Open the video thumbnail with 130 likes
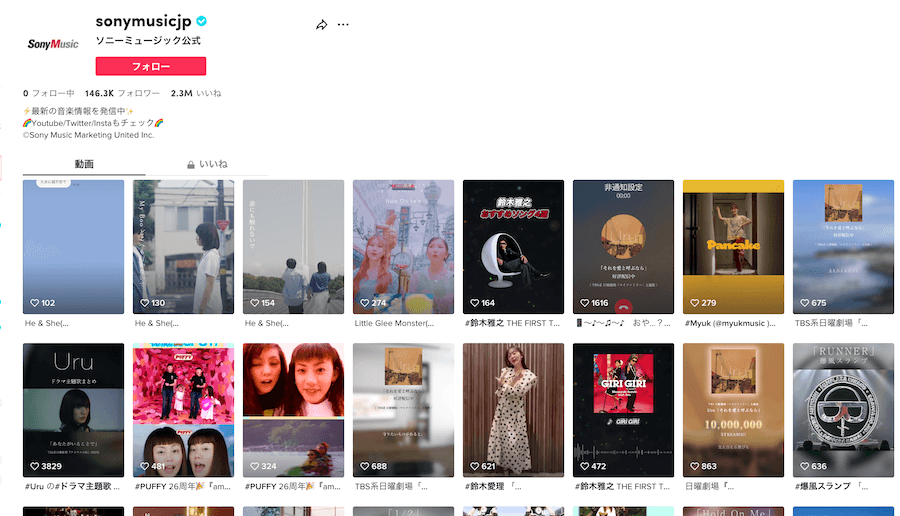The height and width of the screenshot is (516, 900). (x=184, y=247)
